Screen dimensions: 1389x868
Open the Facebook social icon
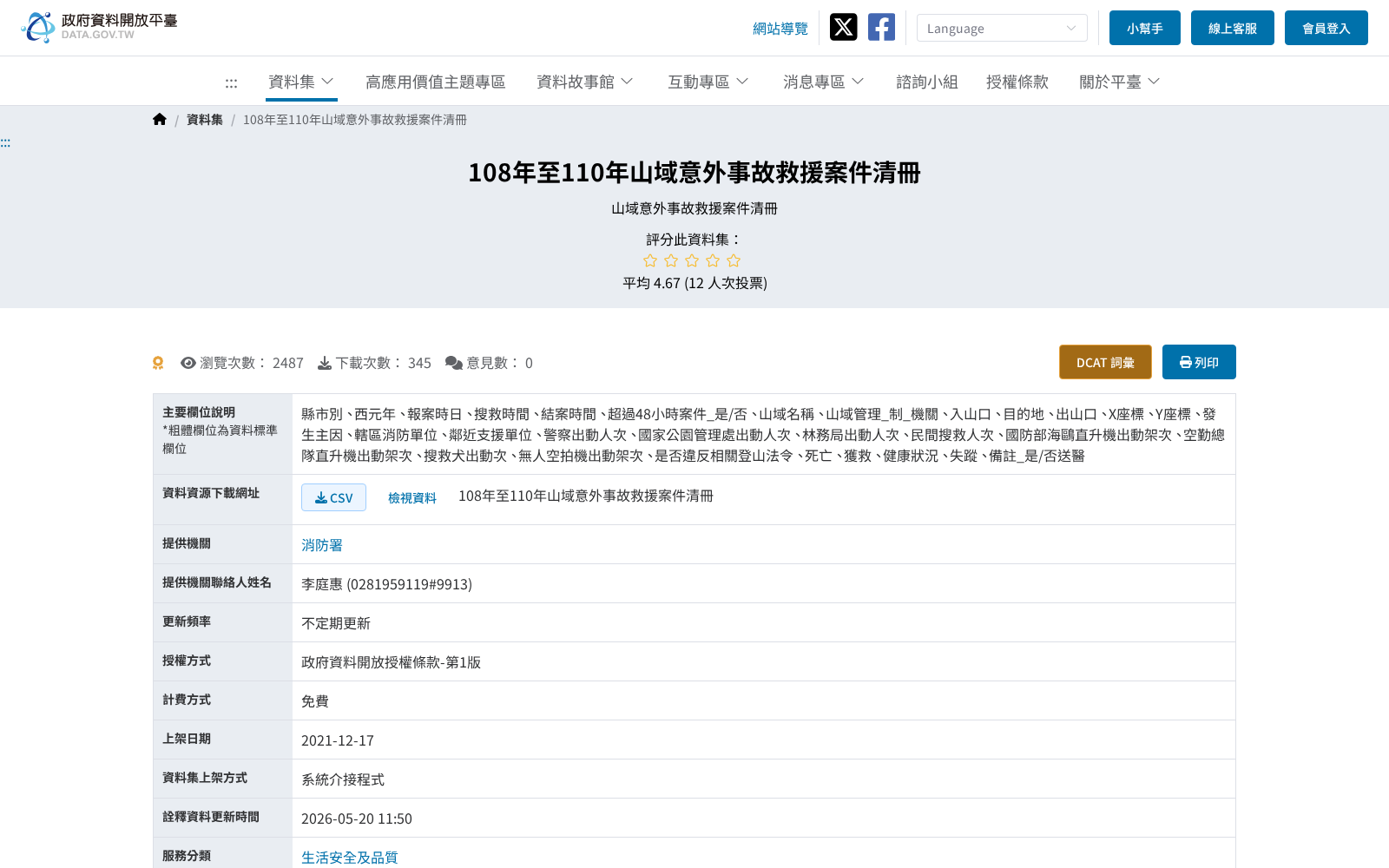click(881, 27)
